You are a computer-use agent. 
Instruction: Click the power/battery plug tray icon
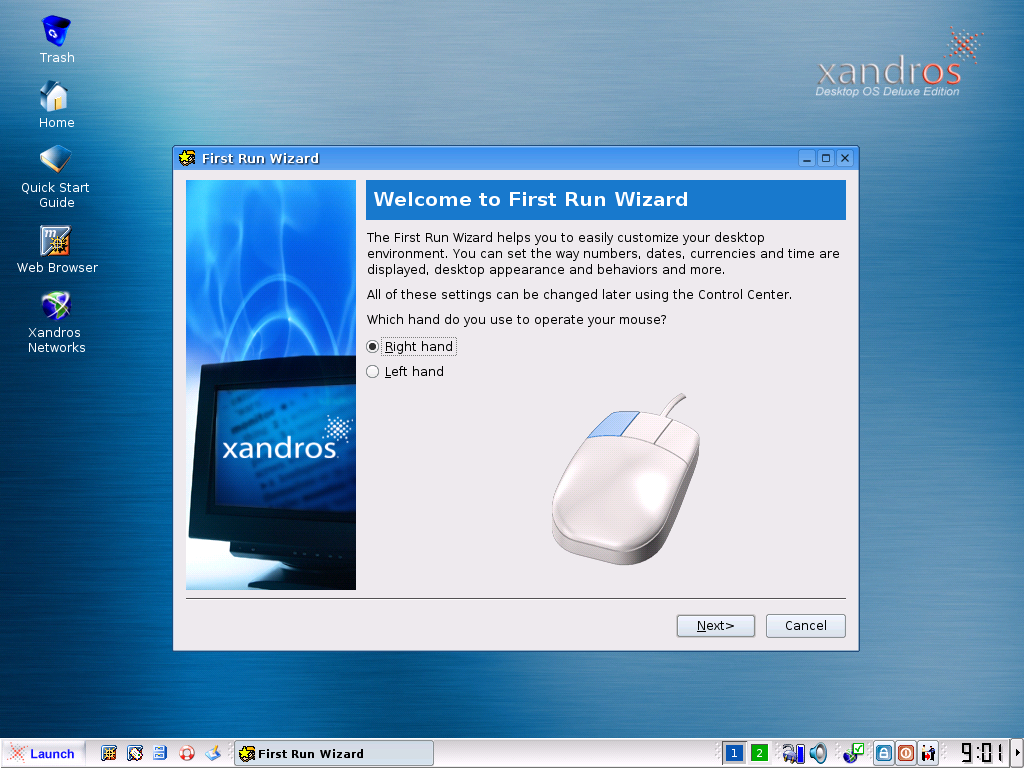pos(793,753)
